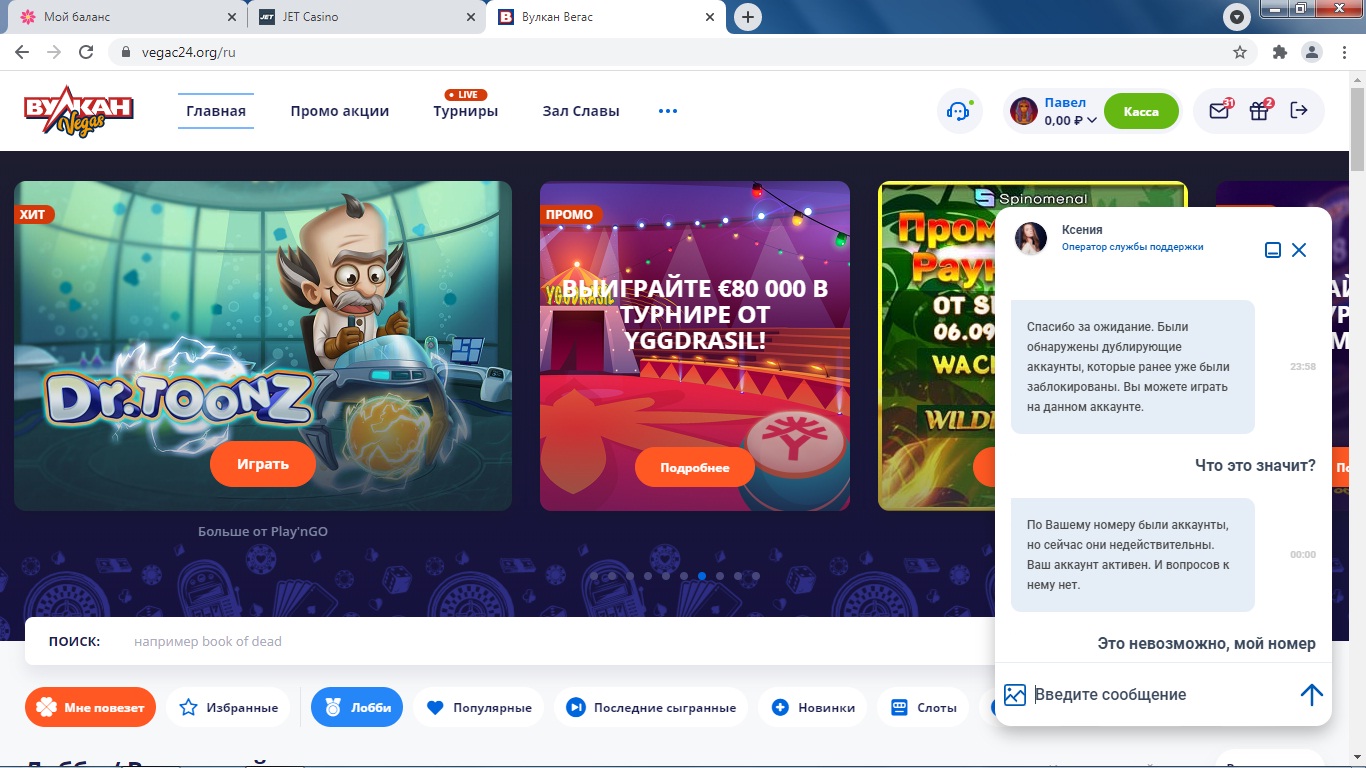Bookmark page with the star icon
1366x768 pixels.
(1240, 52)
